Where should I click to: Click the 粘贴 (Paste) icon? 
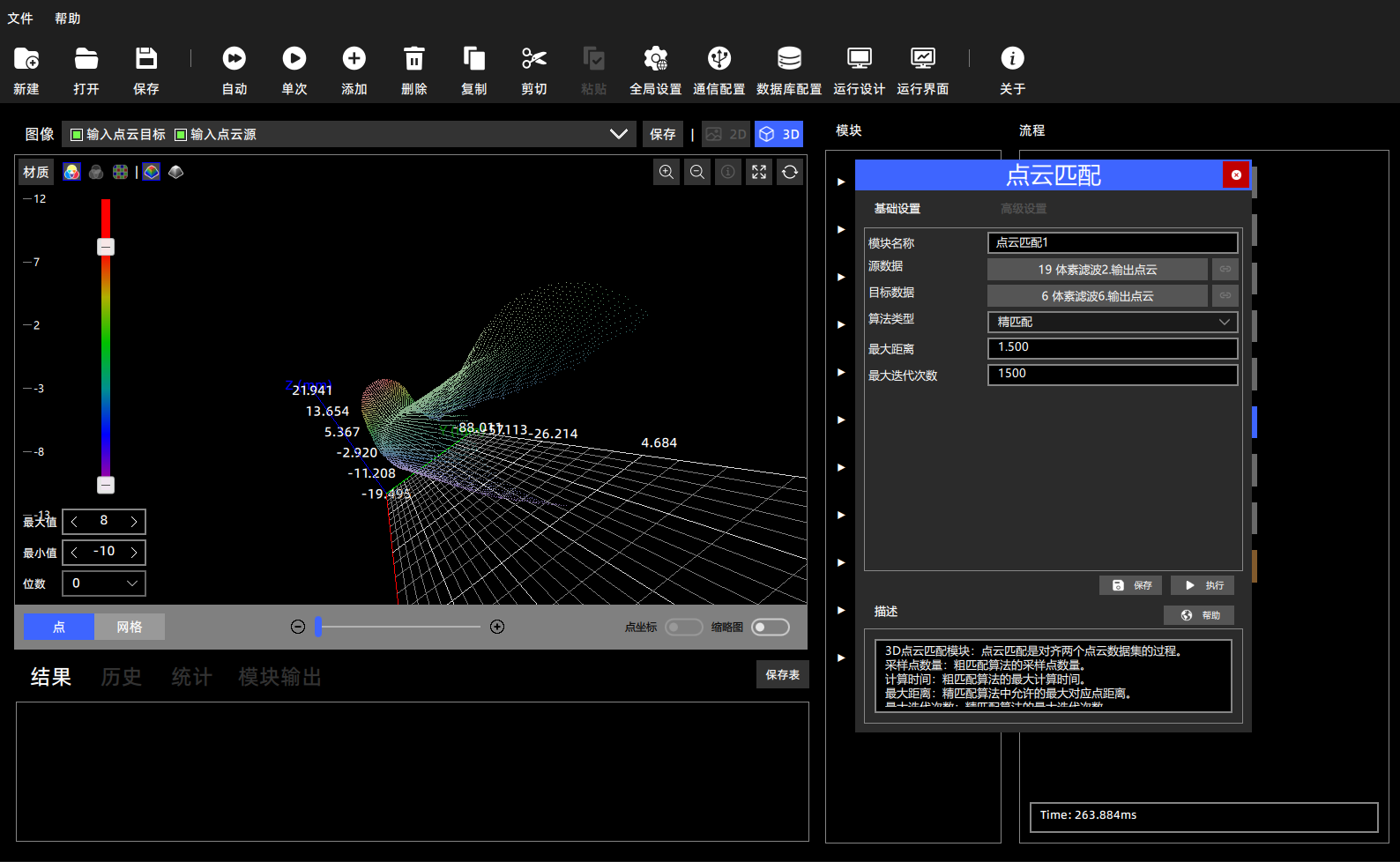(594, 59)
